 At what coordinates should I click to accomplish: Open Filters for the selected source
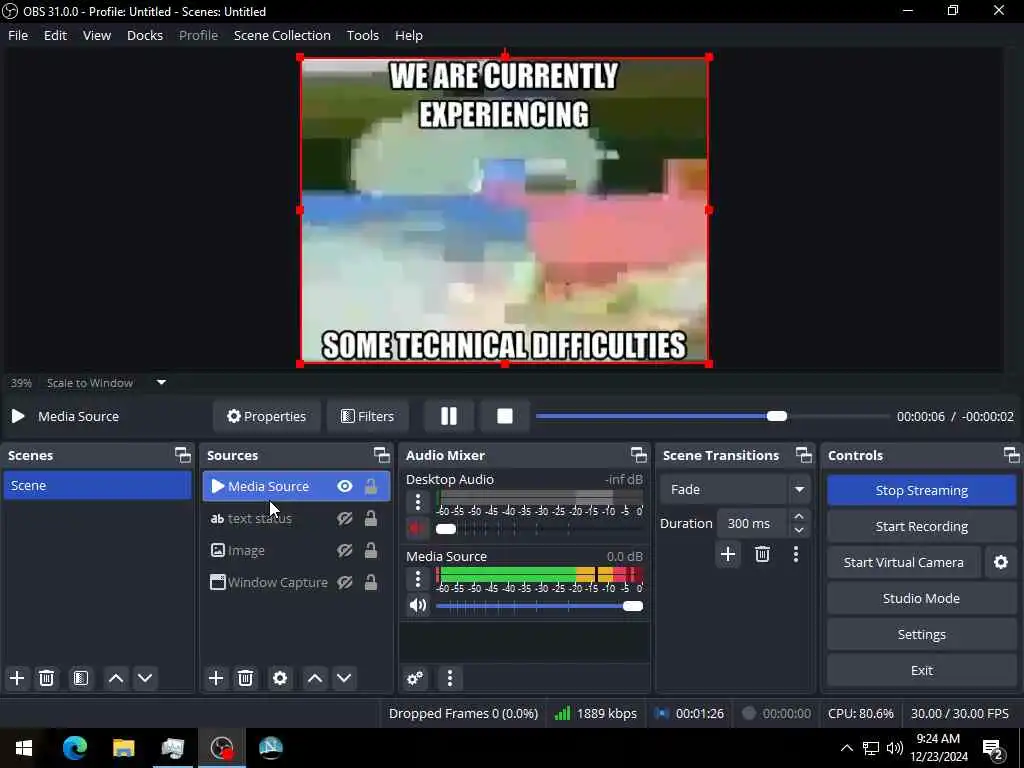(368, 416)
